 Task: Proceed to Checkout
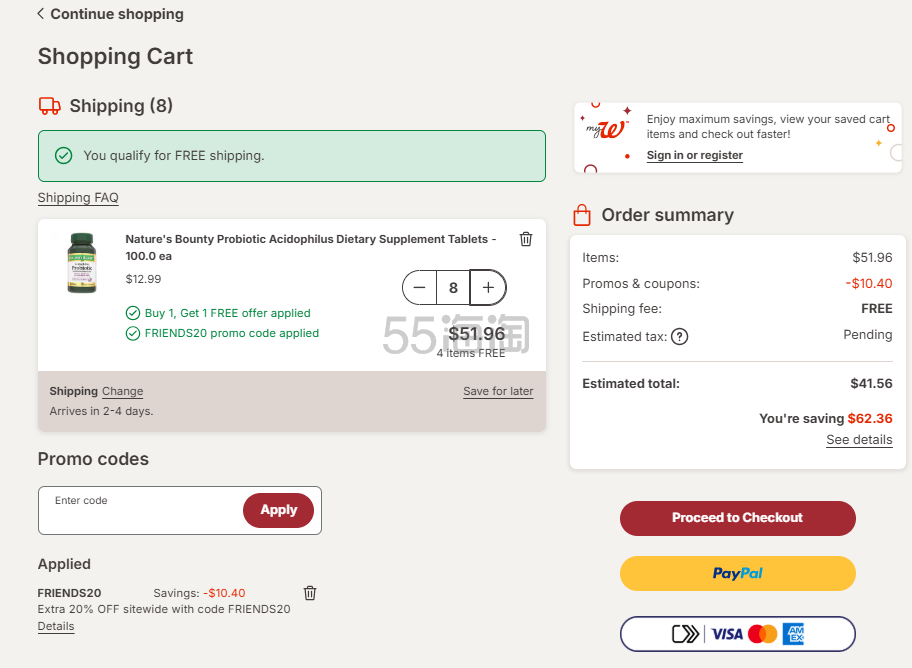737,518
